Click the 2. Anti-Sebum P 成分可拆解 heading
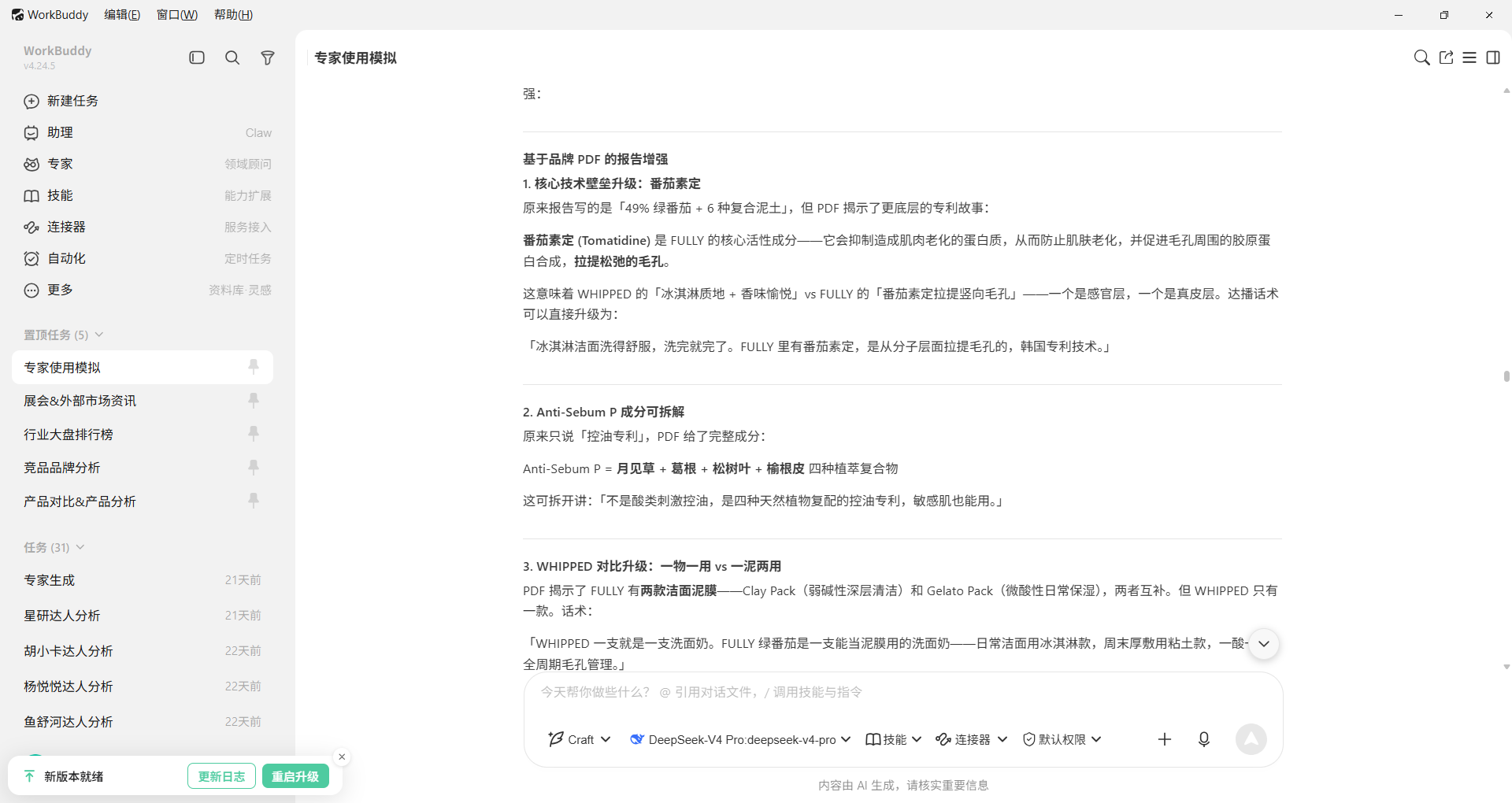The image size is (1512, 803). (x=603, y=412)
